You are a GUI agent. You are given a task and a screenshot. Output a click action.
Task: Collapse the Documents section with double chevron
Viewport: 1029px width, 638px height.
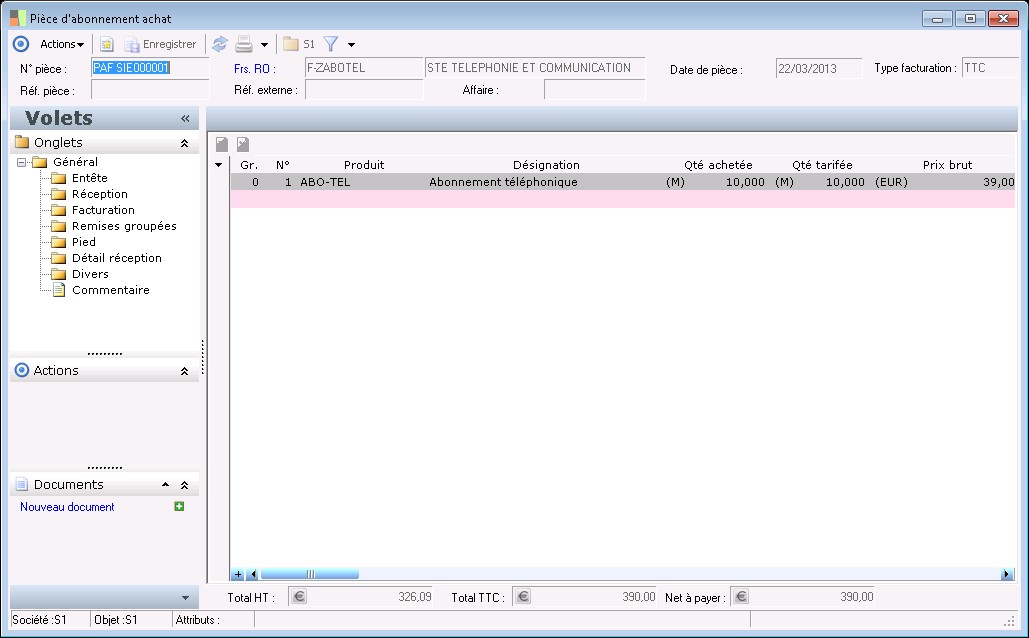pos(184,485)
